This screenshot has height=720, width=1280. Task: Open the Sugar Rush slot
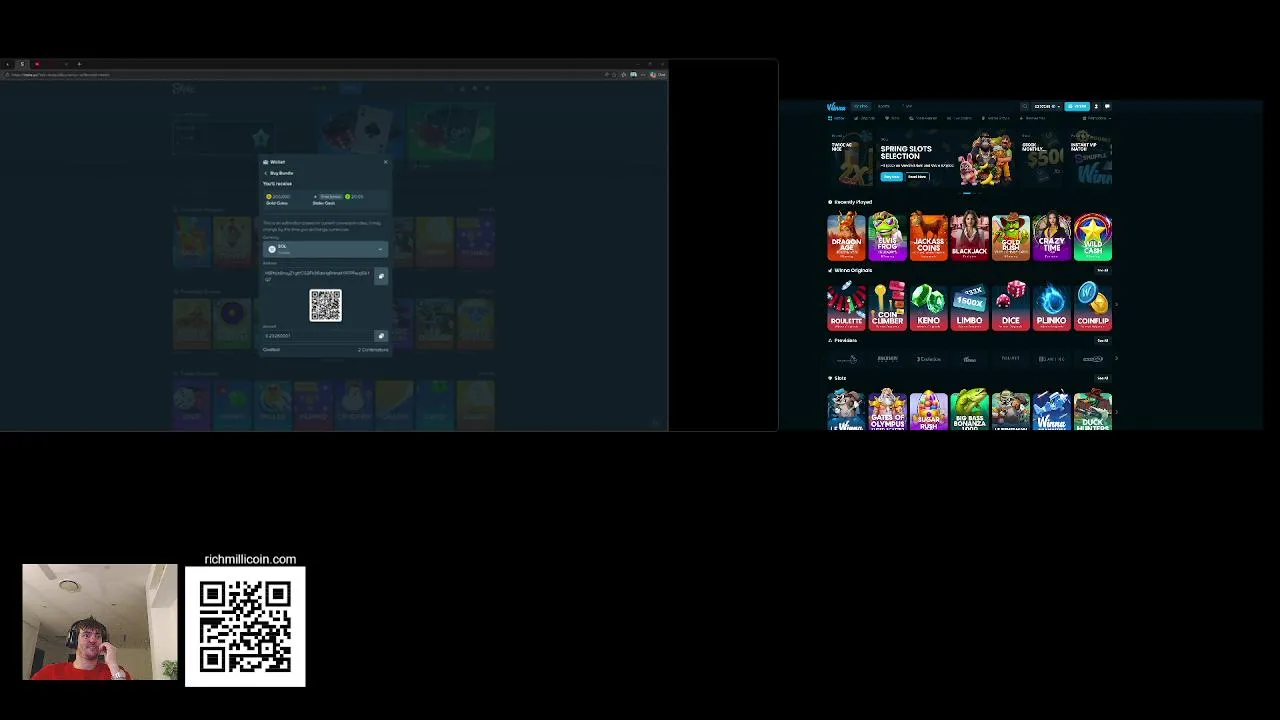point(928,410)
